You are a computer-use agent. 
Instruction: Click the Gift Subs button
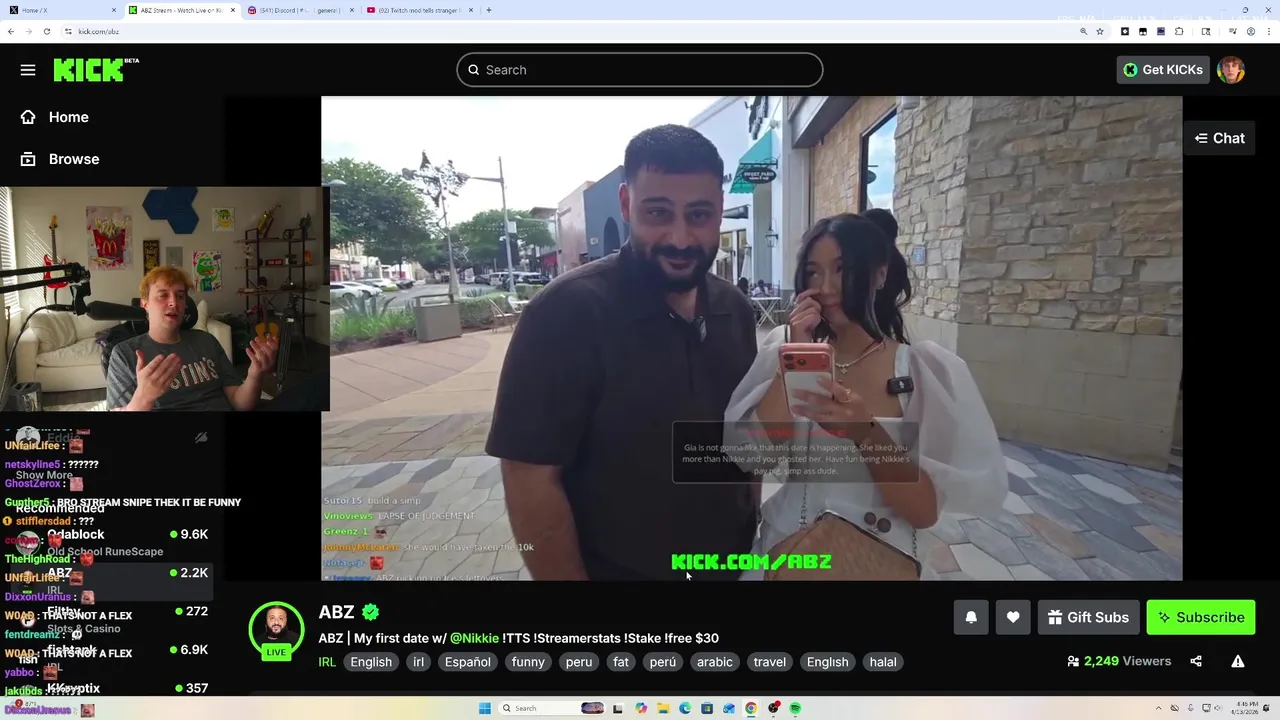[1088, 617]
